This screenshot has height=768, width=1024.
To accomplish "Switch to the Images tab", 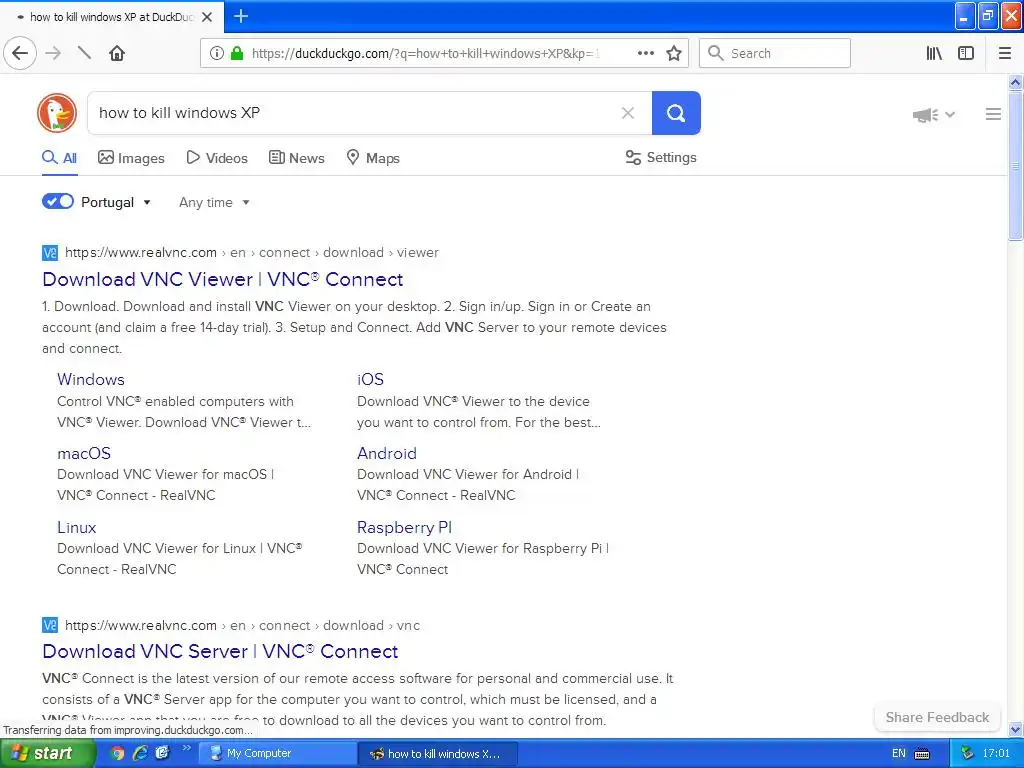I will [131, 158].
